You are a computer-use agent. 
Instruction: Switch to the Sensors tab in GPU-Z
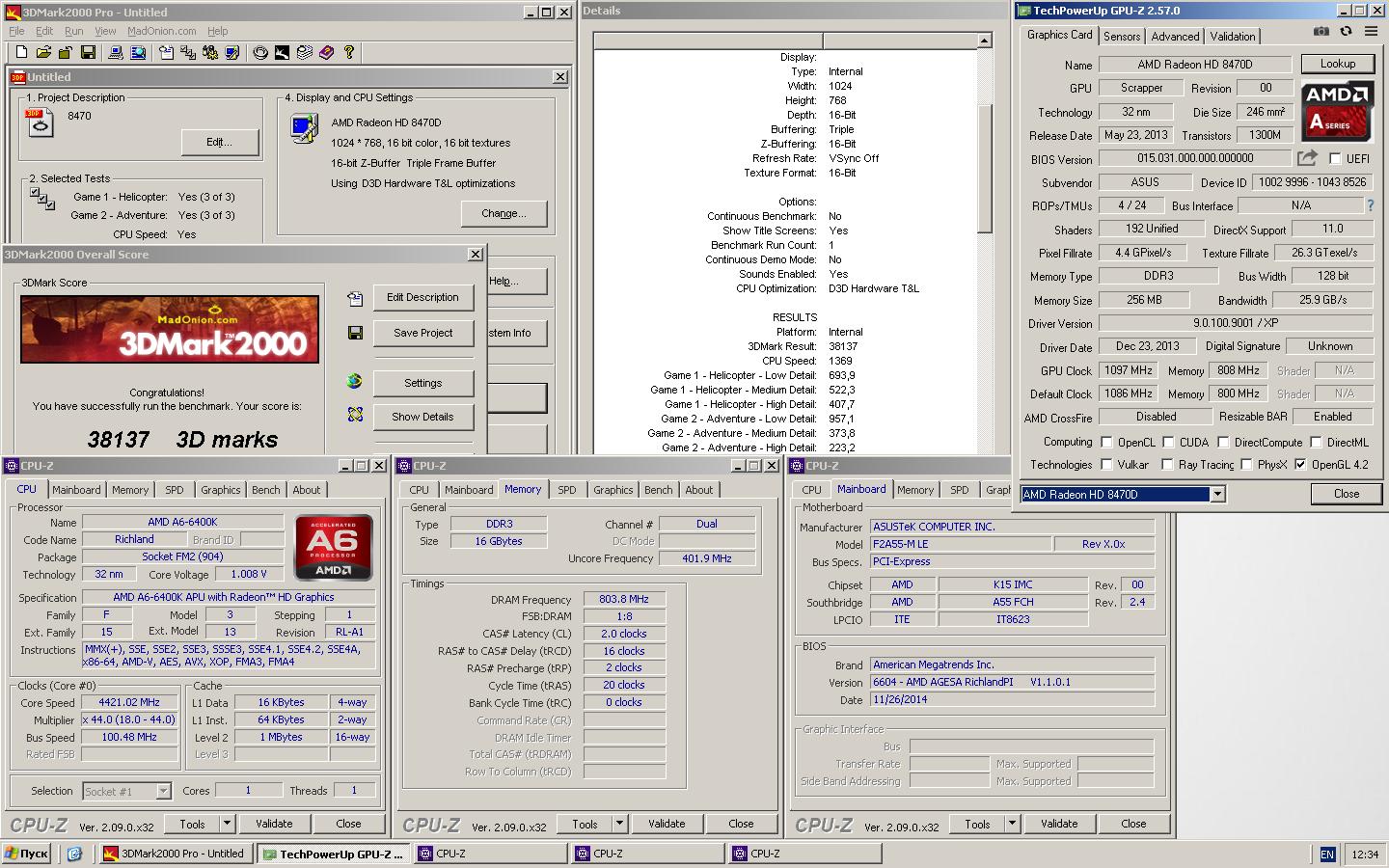coord(1122,36)
